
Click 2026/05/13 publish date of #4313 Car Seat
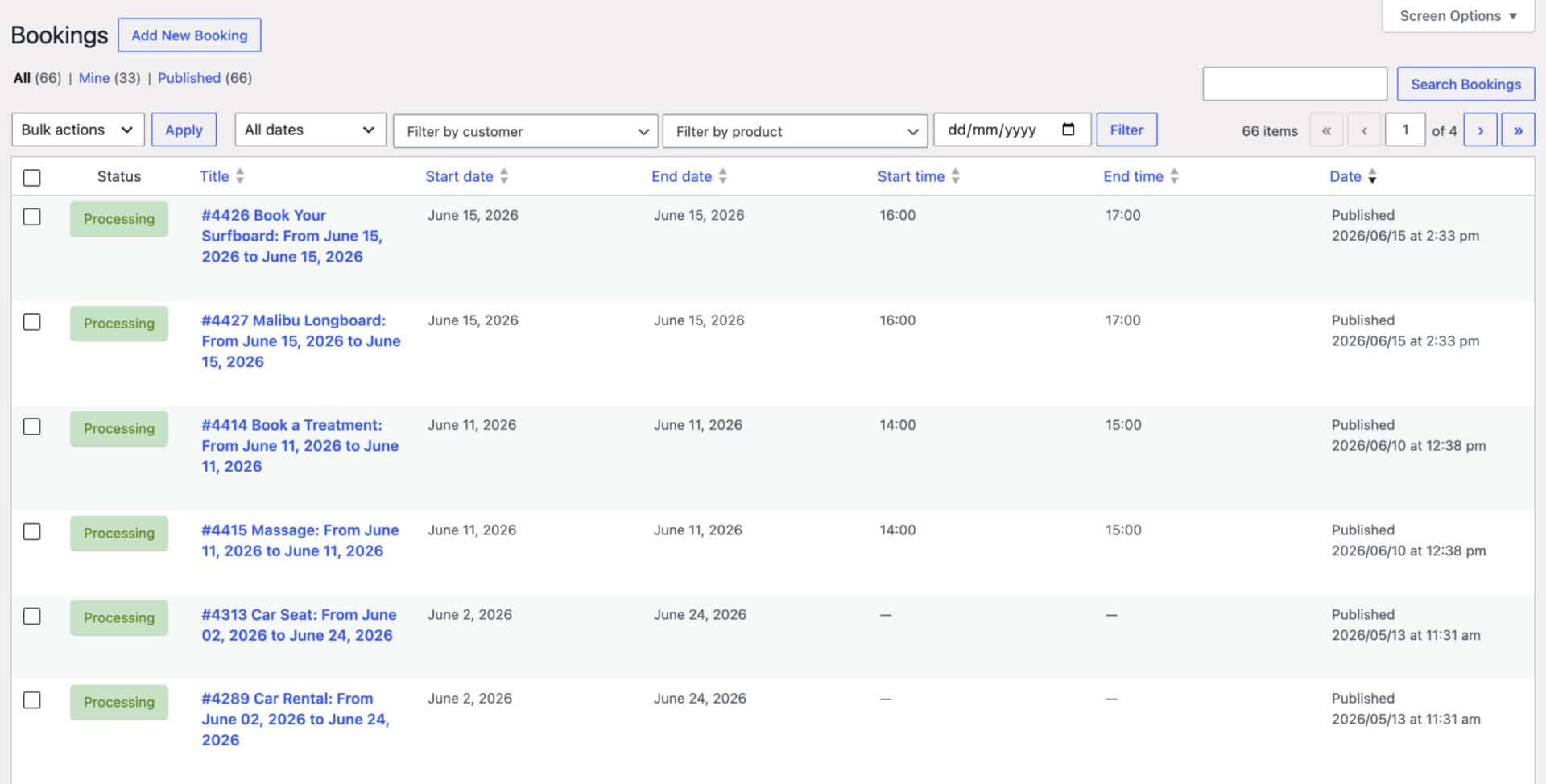pyautogui.click(x=1406, y=636)
